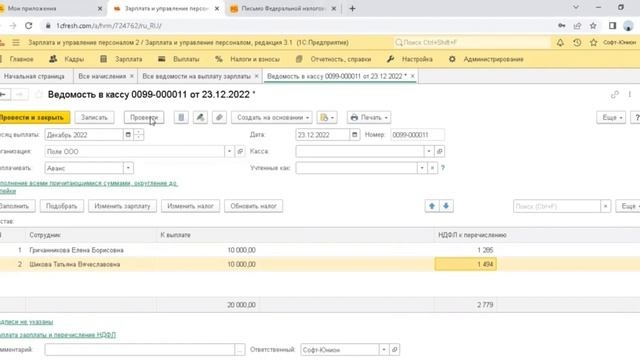Copy link to document icon
The image size is (640, 360).
(x=615, y=95)
